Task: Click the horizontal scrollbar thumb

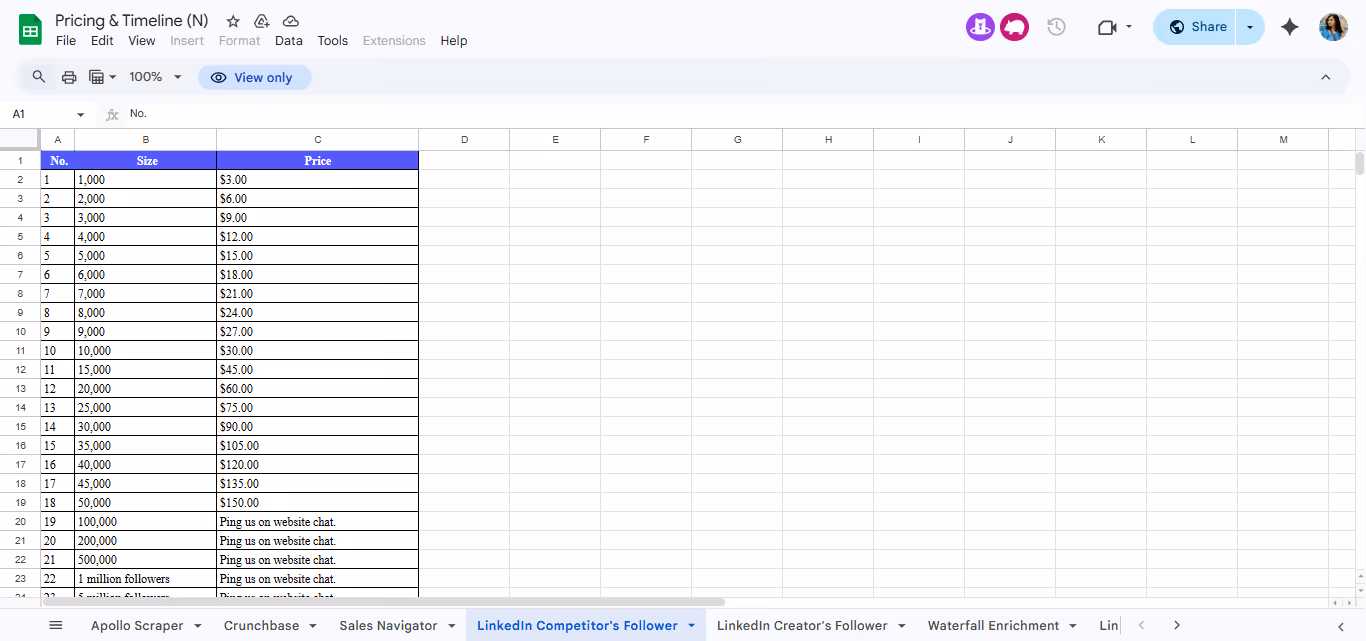Action: 383,602
